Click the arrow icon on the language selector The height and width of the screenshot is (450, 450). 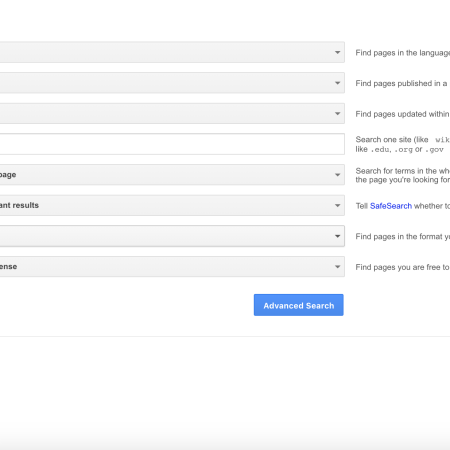pyautogui.click(x=338, y=52)
